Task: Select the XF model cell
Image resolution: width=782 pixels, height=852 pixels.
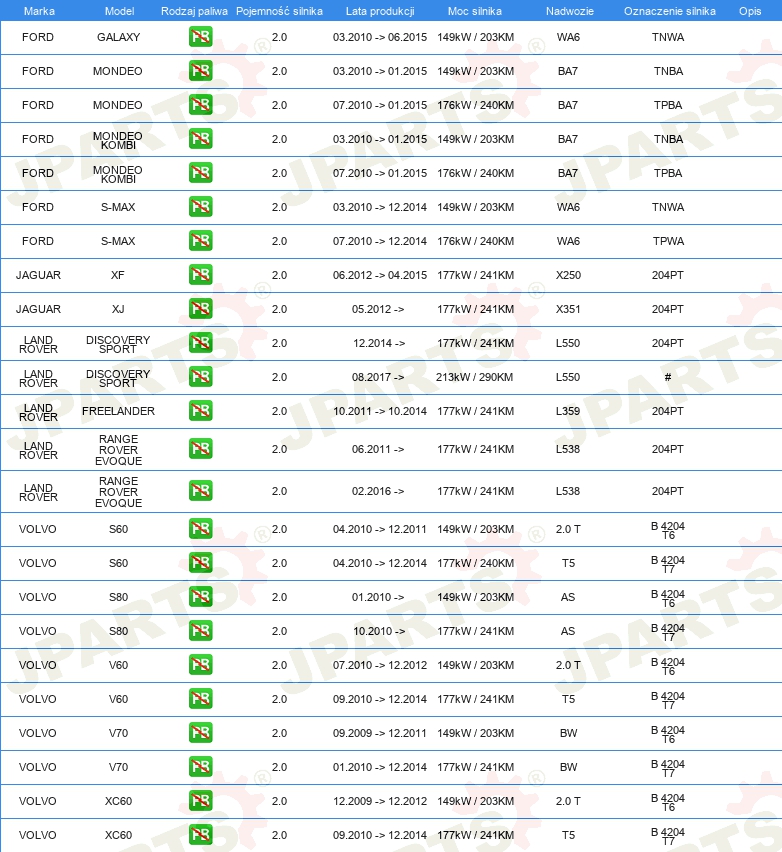Action: pos(118,275)
